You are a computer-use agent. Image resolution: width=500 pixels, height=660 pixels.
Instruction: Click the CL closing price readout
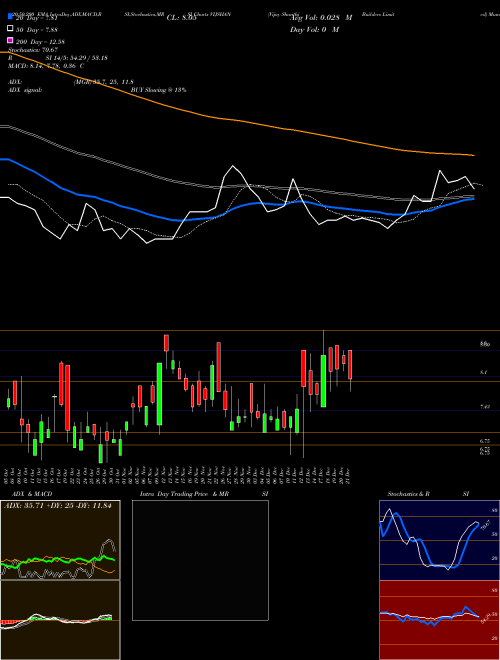tap(182, 18)
